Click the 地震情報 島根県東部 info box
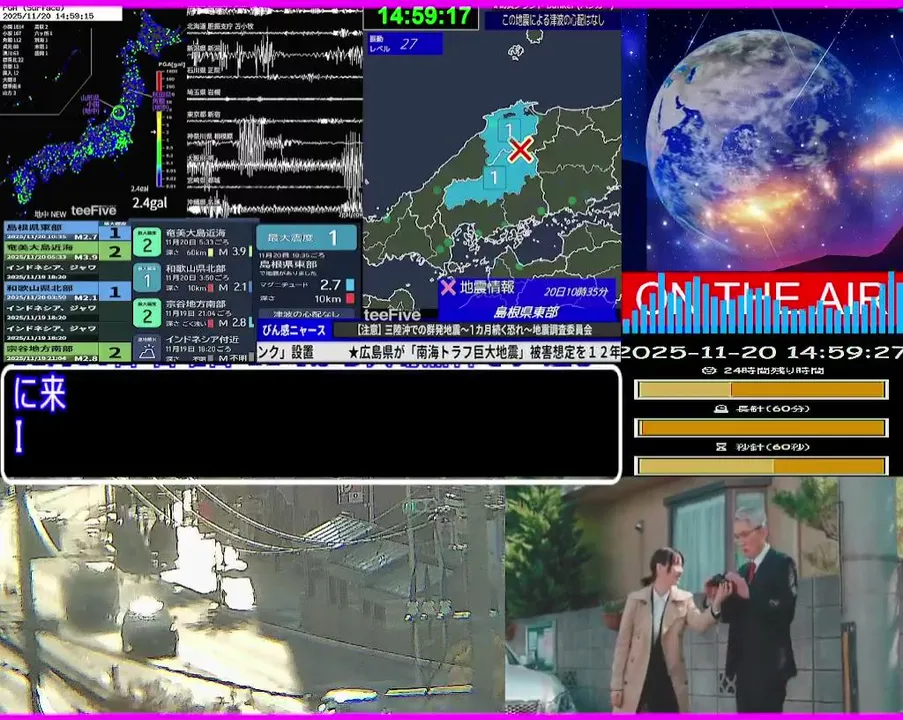903x720 pixels. pos(527,300)
